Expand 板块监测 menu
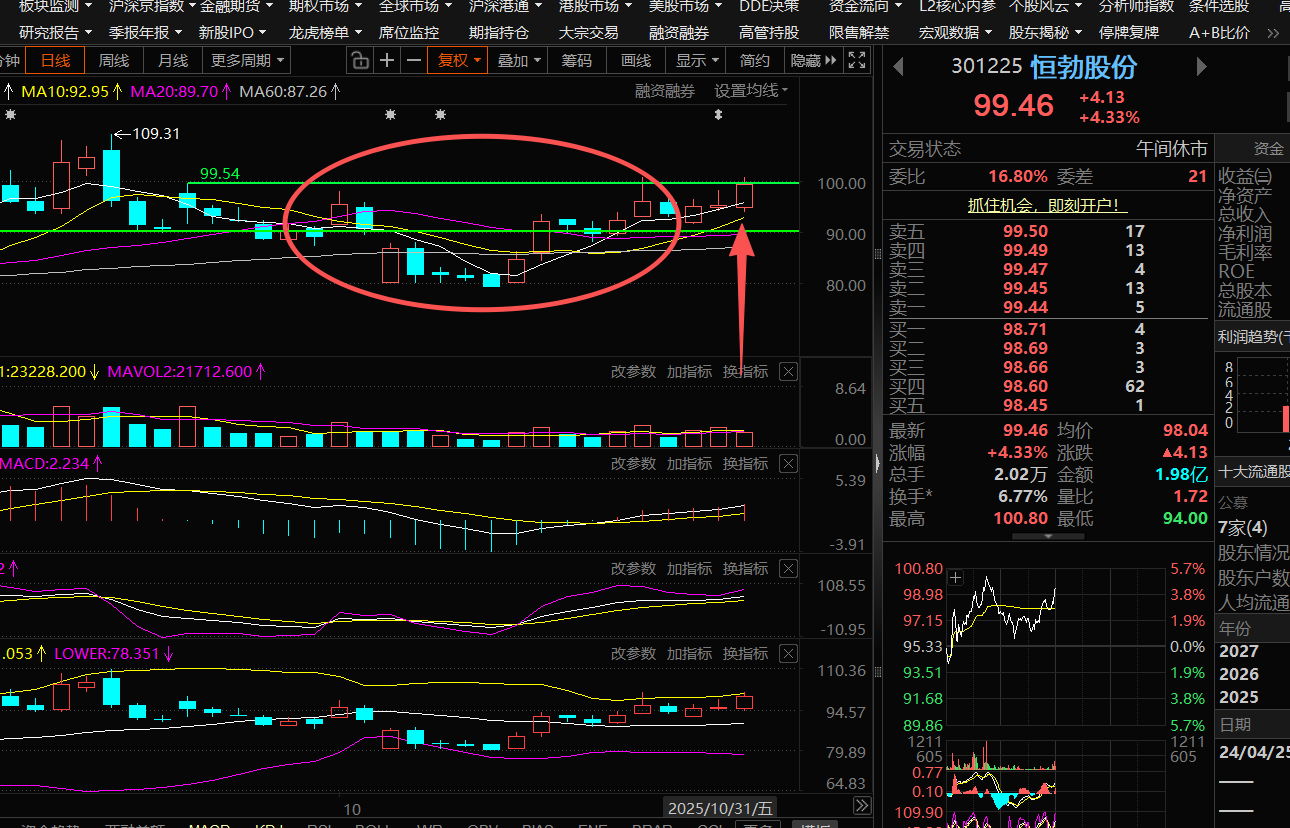Viewport: 1290px width, 828px height. tap(55, 5)
